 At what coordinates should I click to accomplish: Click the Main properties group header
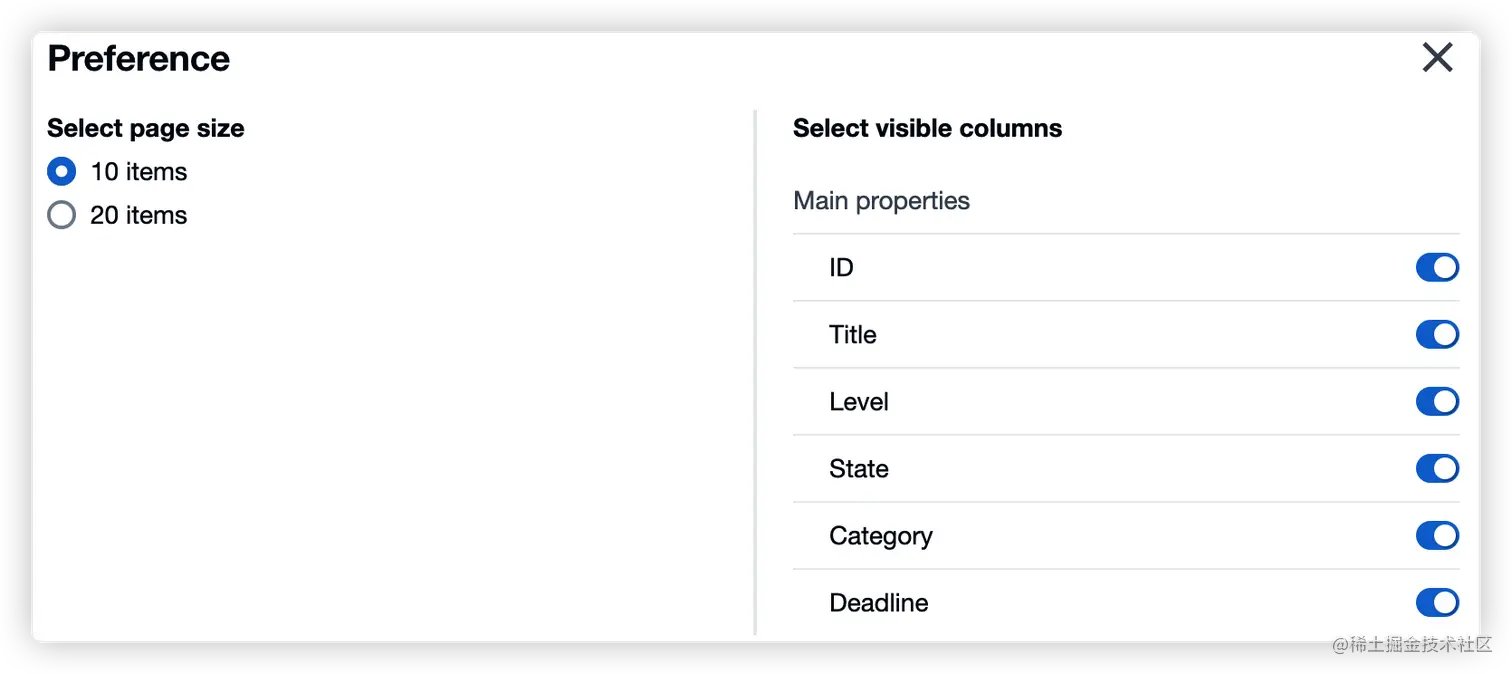881,201
